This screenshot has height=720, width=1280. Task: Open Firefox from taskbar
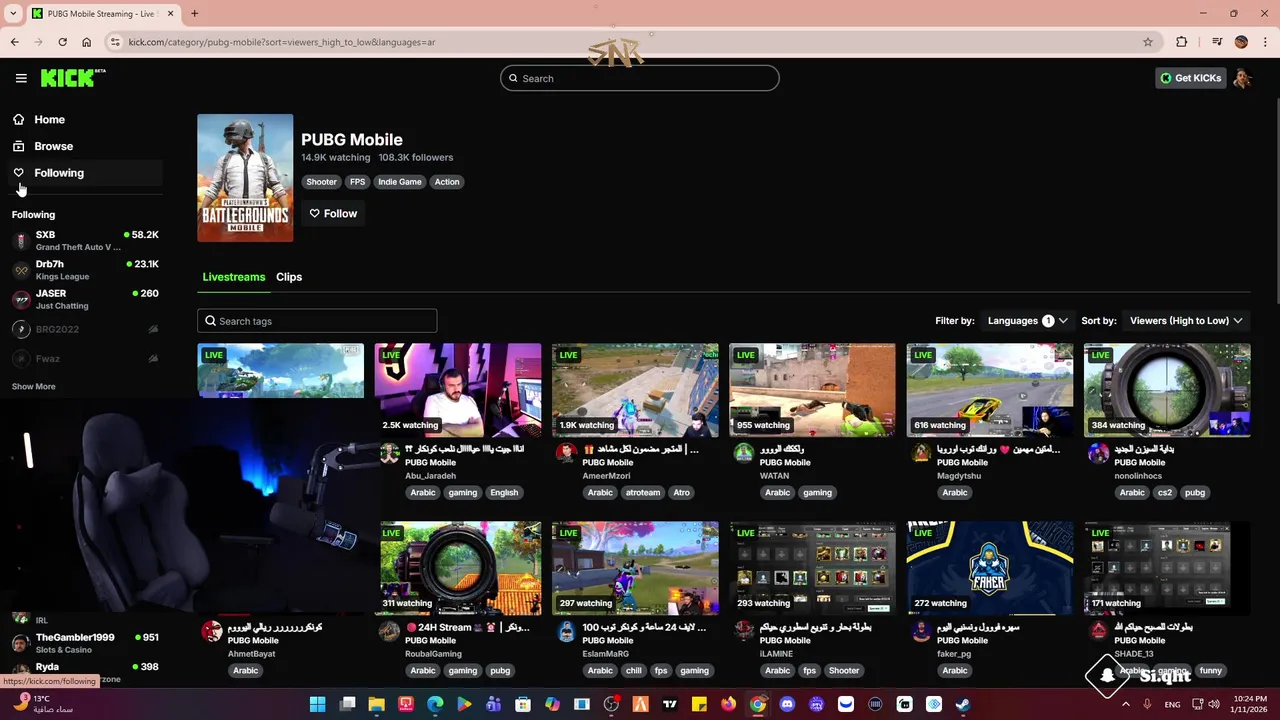pyautogui.click(x=728, y=705)
